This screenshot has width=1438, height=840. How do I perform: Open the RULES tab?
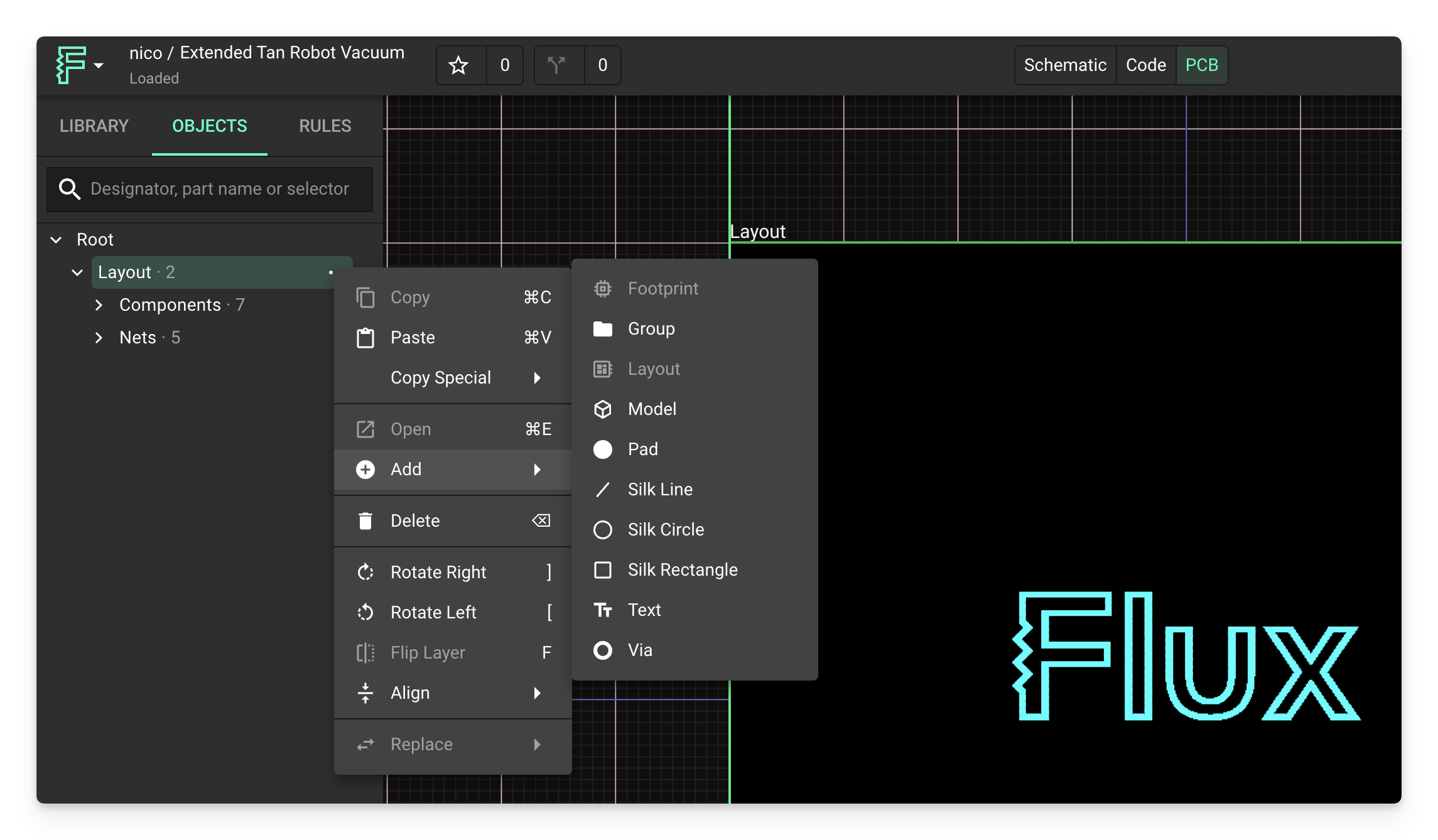pos(325,126)
